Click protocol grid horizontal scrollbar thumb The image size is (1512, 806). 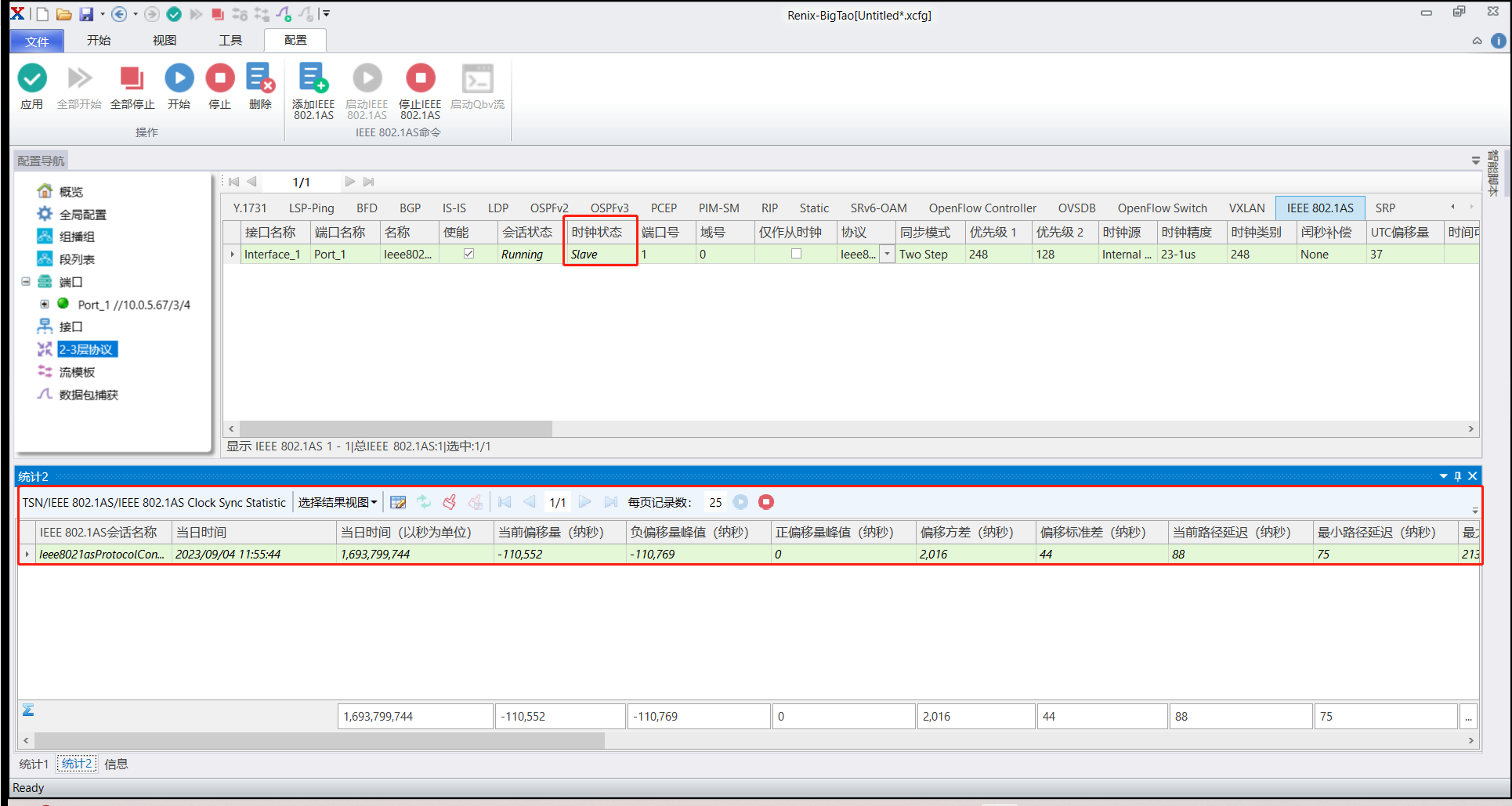tap(396, 428)
